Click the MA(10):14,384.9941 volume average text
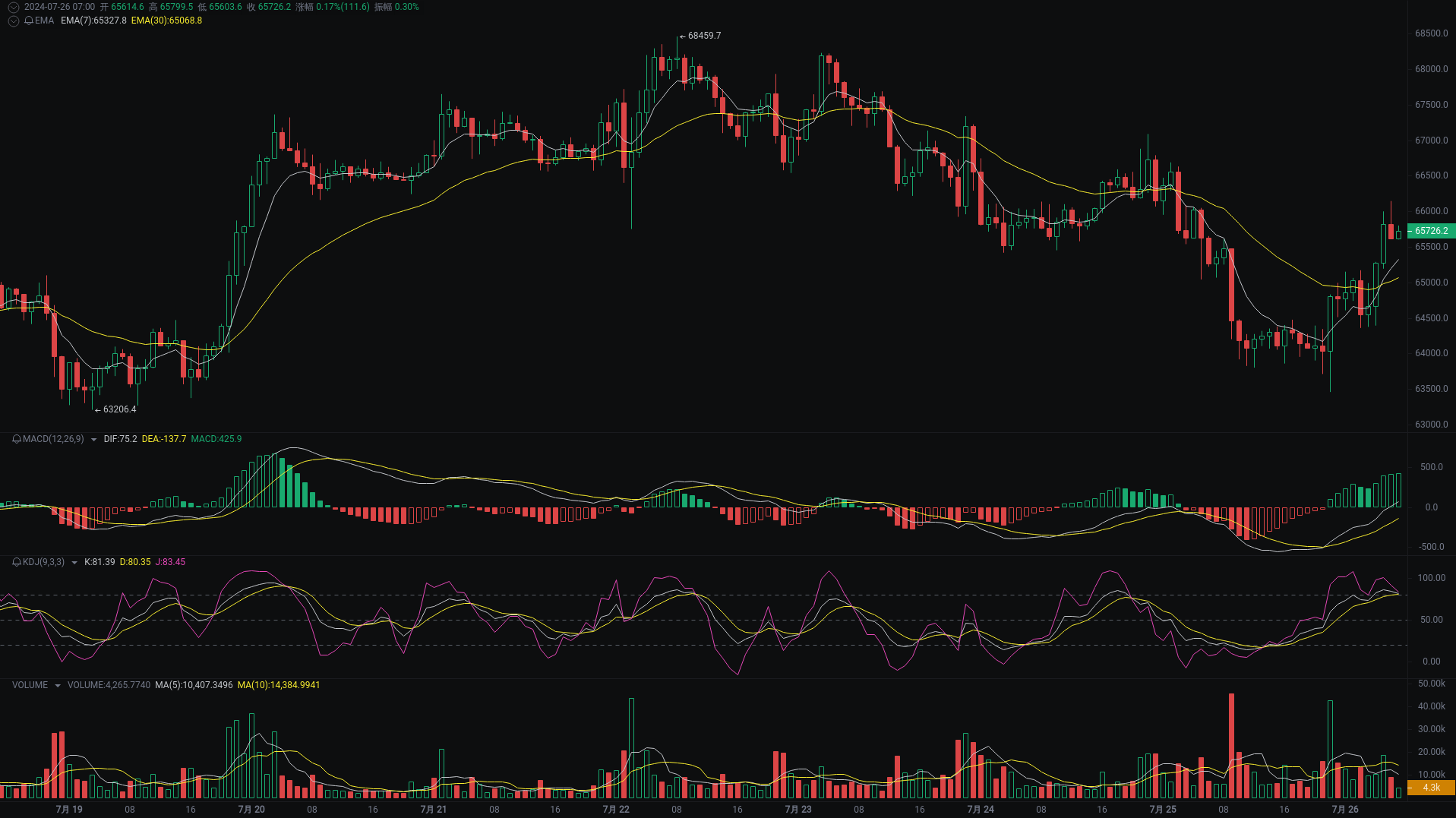1456x818 pixels. coord(279,684)
